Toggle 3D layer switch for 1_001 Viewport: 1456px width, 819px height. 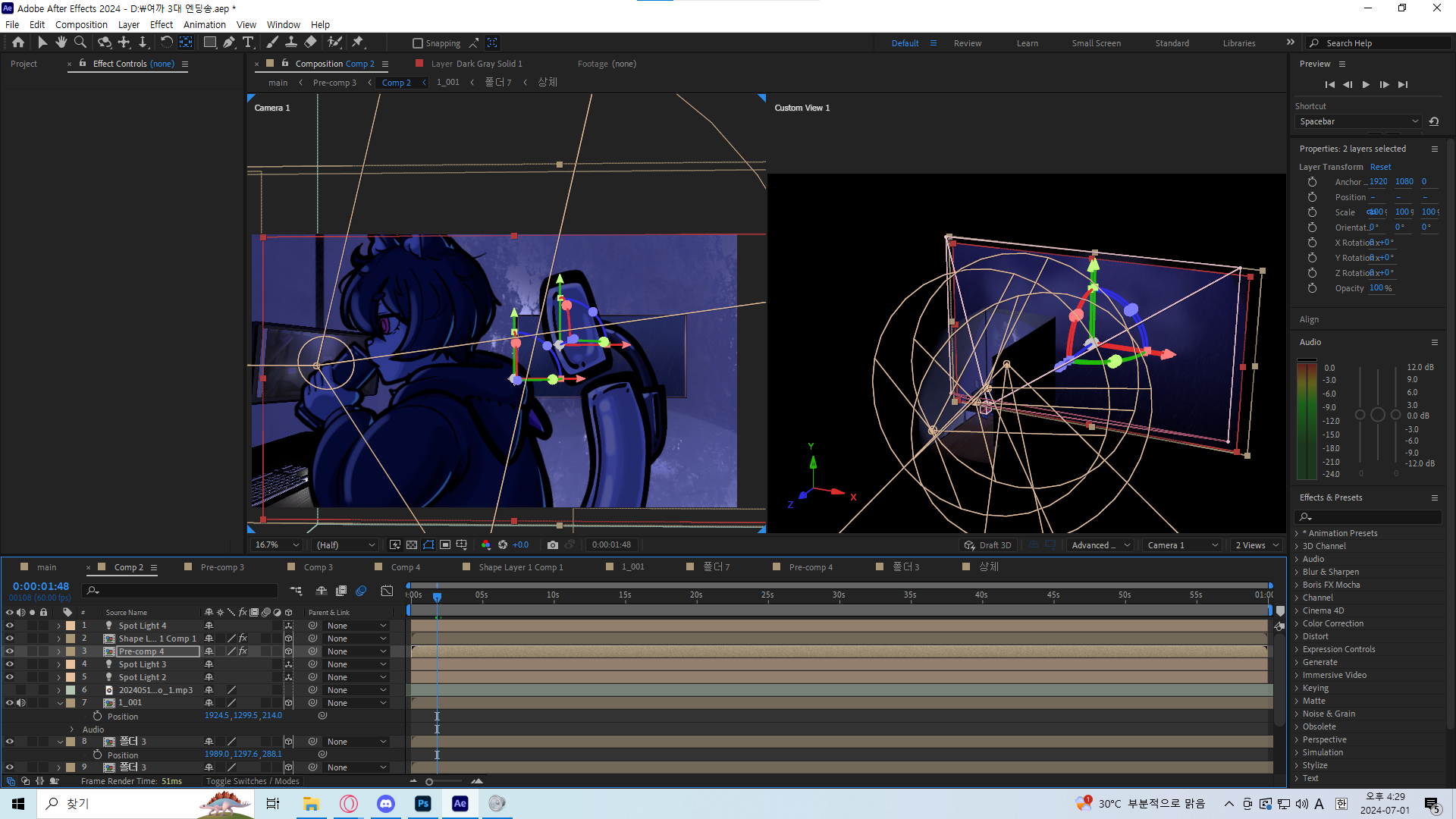288,703
